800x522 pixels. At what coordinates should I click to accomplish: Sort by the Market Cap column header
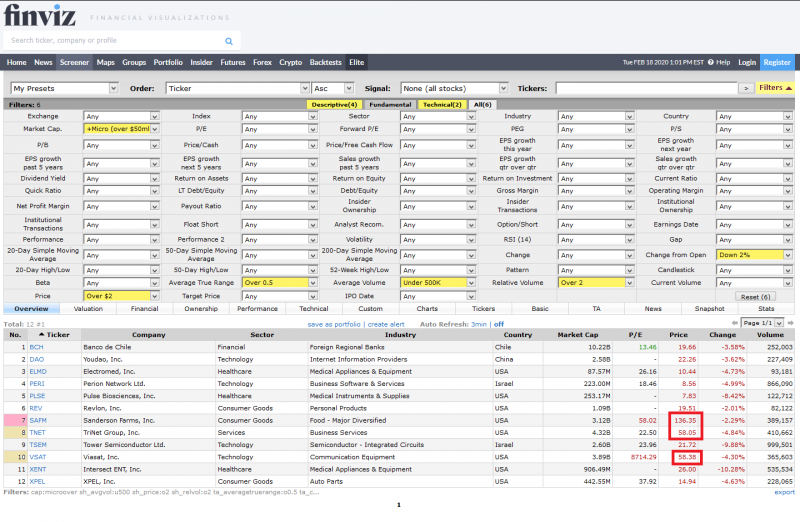(578, 335)
